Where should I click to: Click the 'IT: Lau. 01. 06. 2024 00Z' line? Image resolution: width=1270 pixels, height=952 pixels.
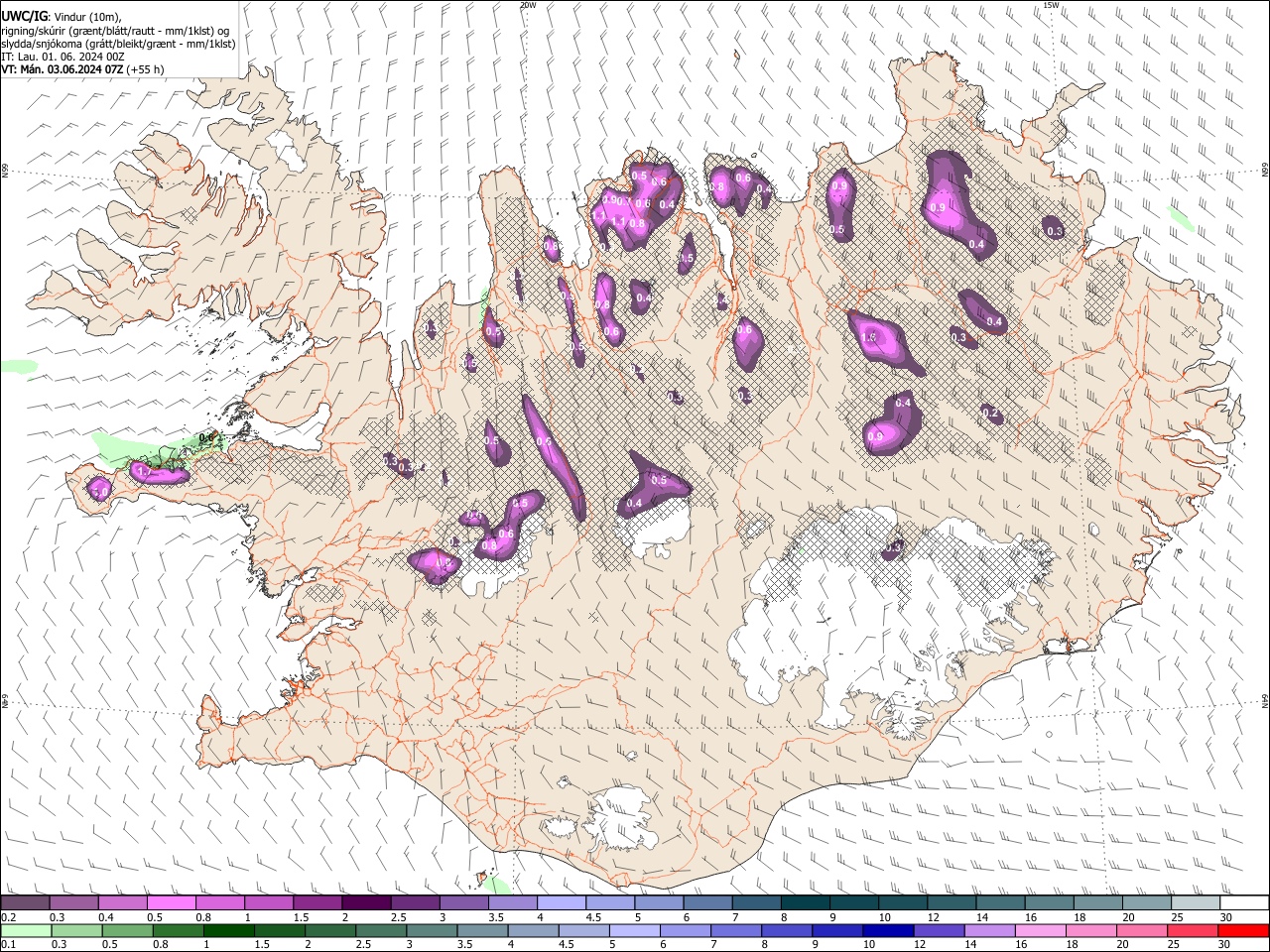point(63,57)
